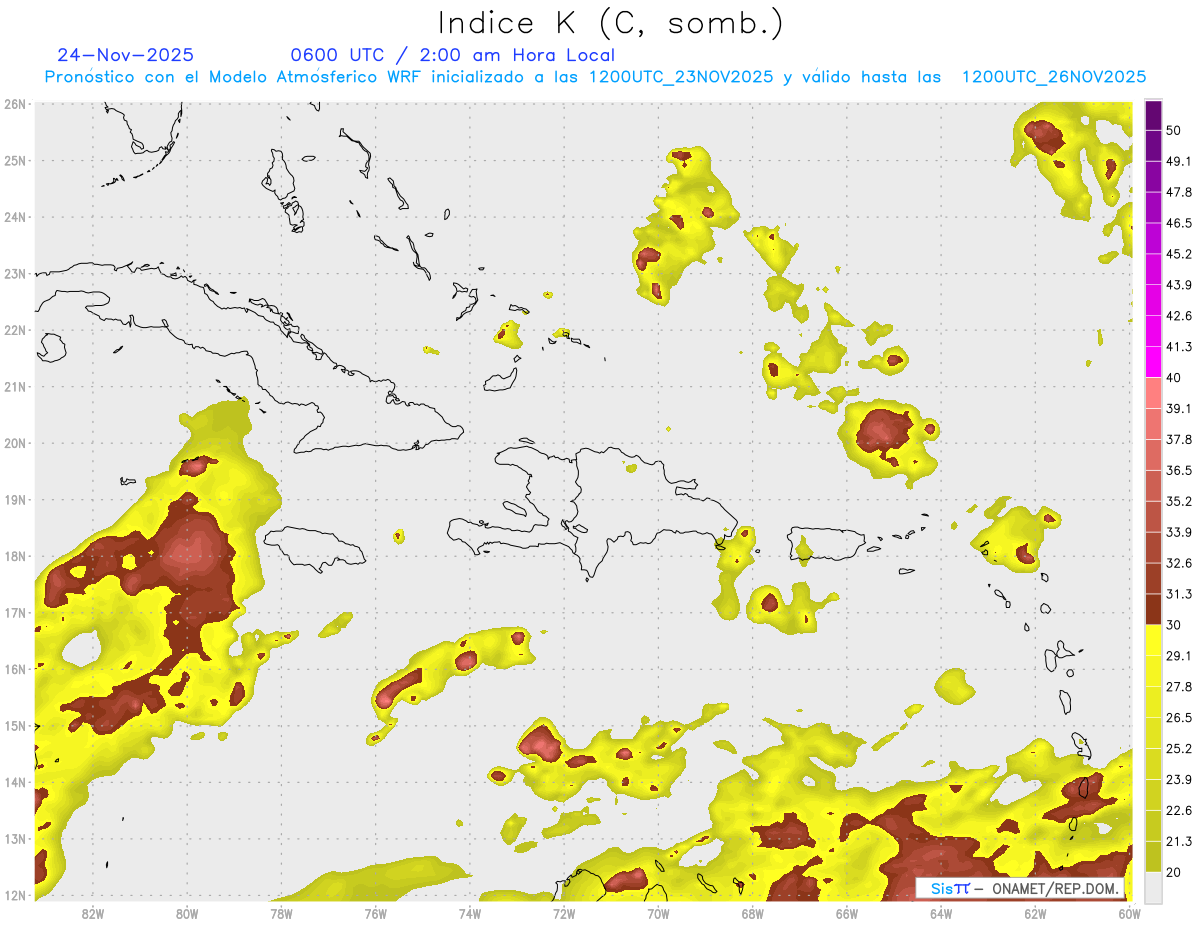Screen dimensions: 1200x927
Task: Click the colorbar label "50"
Action: tap(1173, 131)
